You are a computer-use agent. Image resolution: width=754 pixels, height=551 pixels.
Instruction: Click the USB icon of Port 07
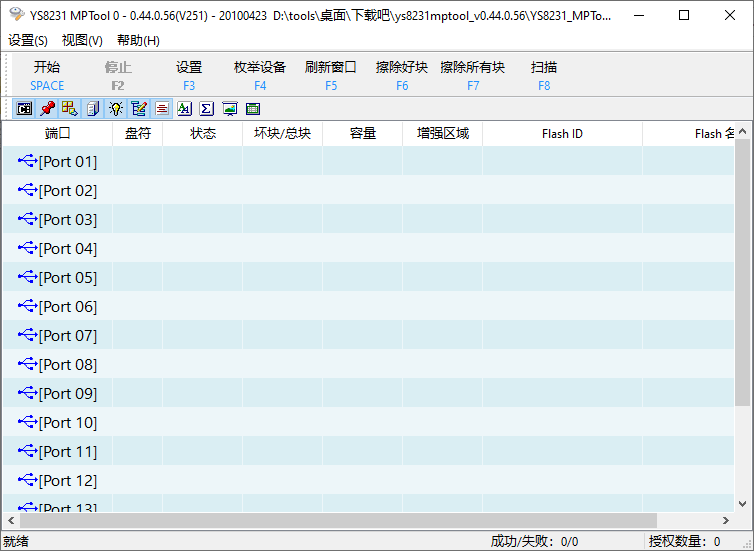point(28,335)
